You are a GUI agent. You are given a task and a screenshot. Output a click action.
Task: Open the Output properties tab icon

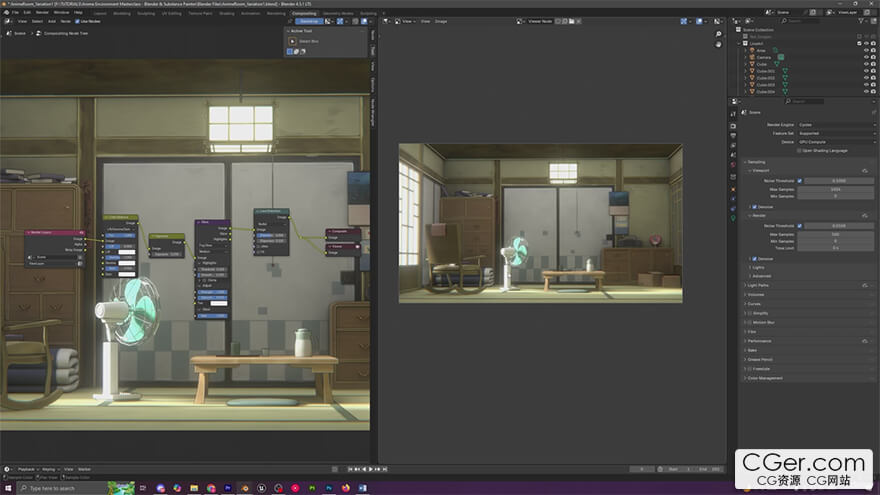tap(733, 136)
